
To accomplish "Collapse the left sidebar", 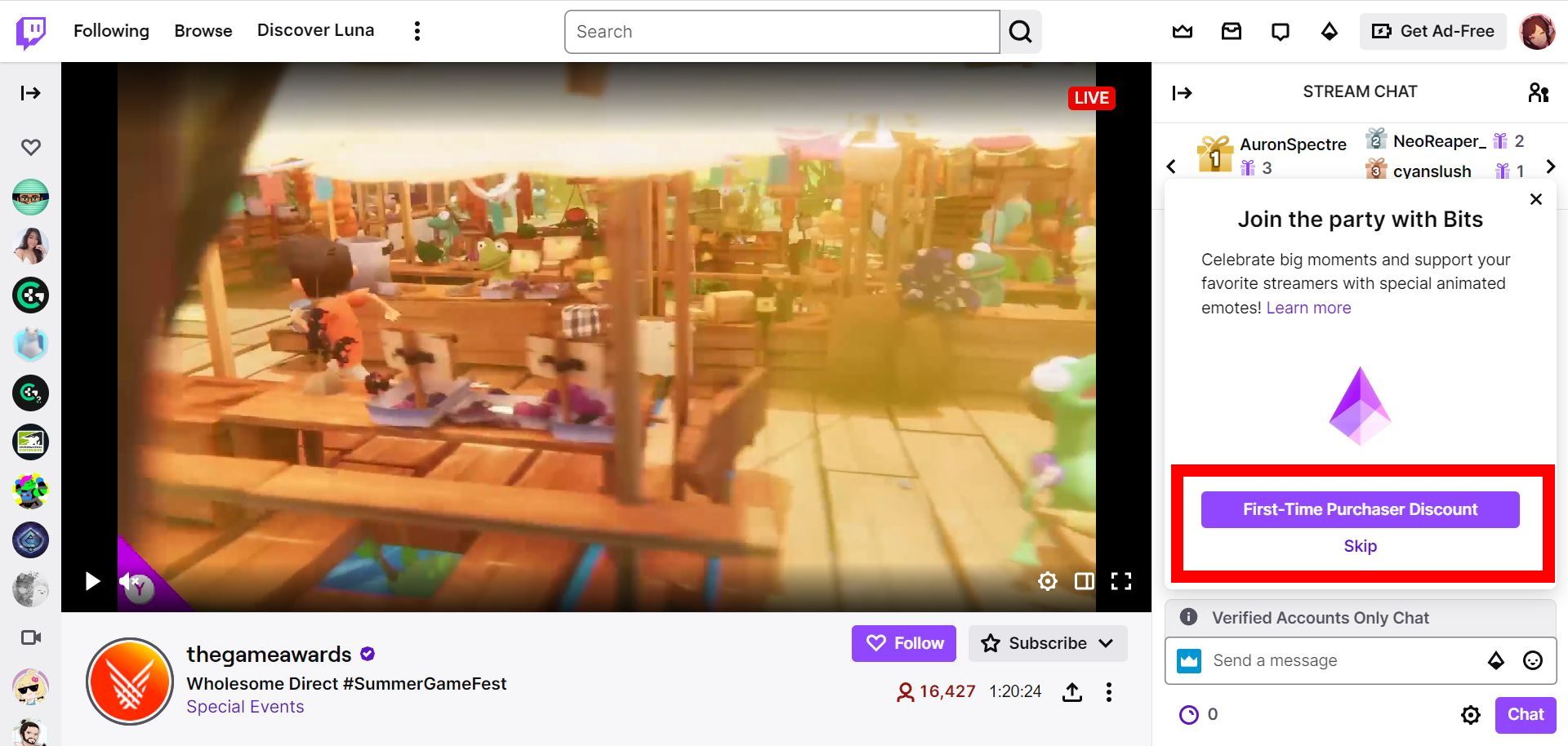I will click(30, 92).
